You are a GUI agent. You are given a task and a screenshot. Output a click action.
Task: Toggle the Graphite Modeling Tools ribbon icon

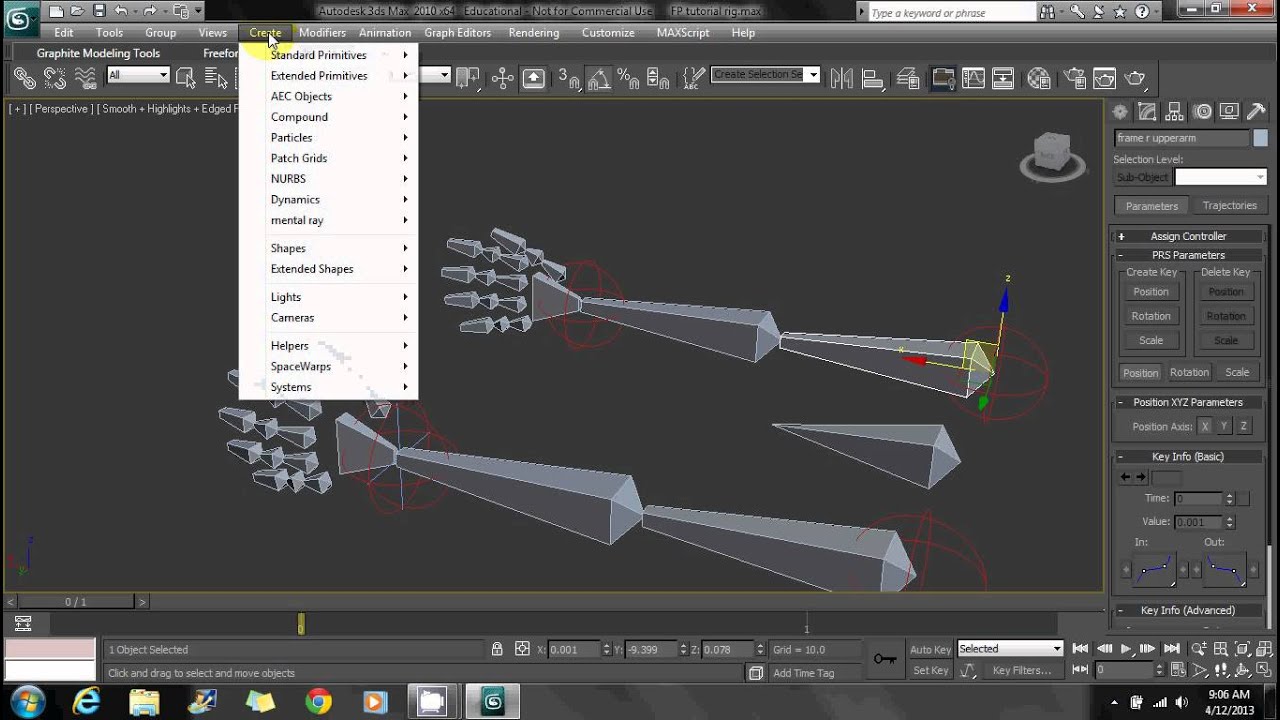[942, 78]
